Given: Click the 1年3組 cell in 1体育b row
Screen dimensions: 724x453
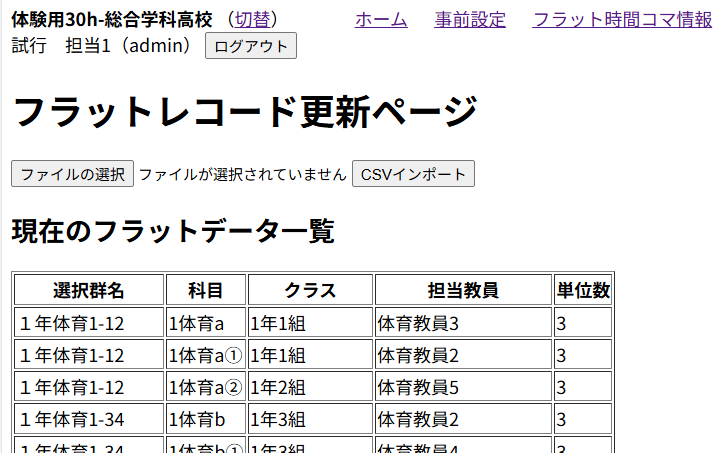Looking at the screenshot, I should pyautogui.click(x=278, y=419).
